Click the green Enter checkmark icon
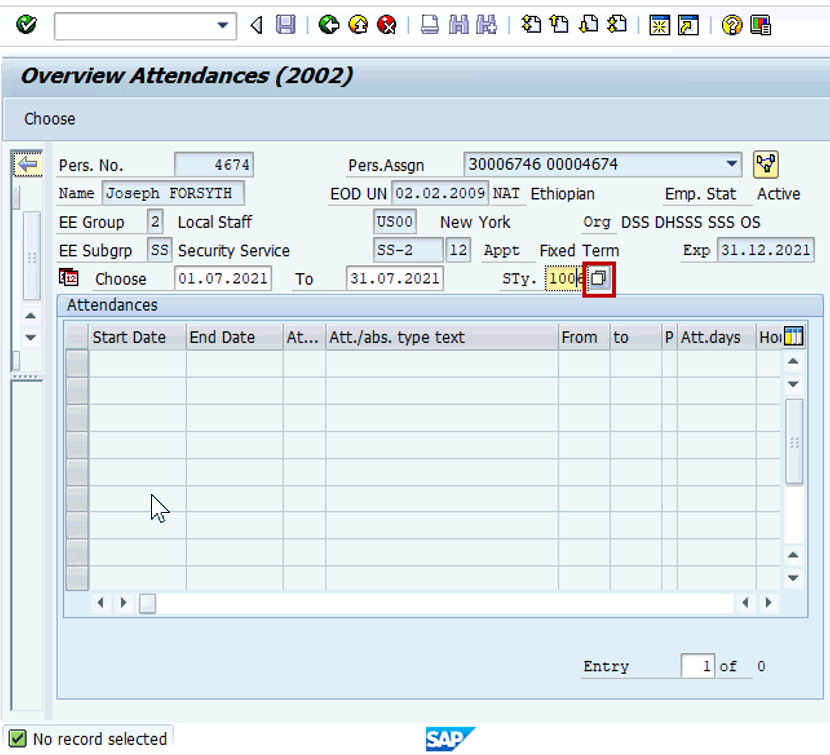This screenshot has height=755, width=830. click(x=26, y=24)
